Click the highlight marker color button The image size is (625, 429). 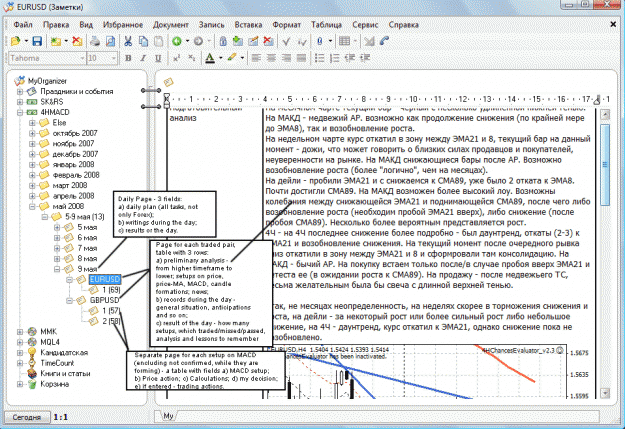(x=232, y=58)
